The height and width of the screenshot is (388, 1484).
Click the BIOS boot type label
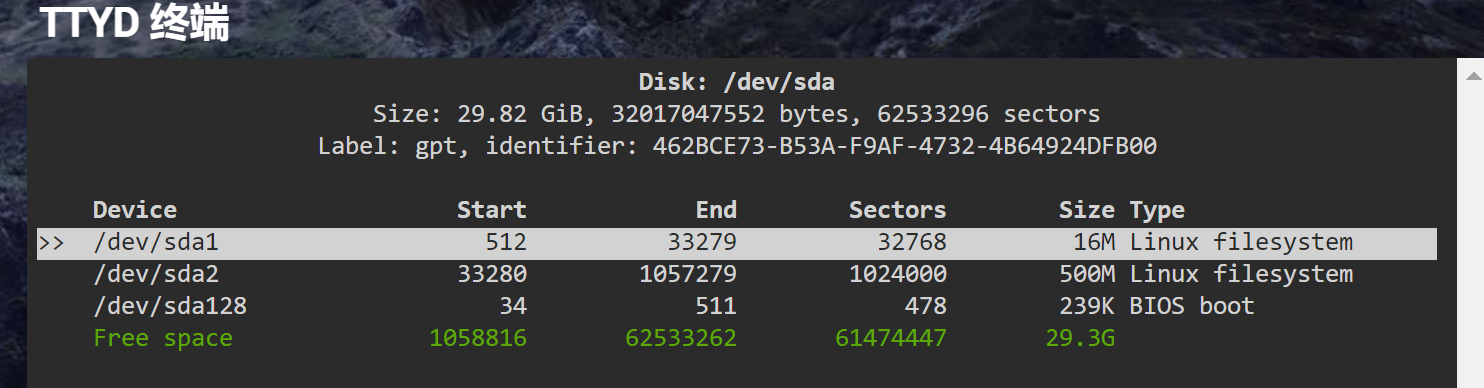click(x=1192, y=306)
